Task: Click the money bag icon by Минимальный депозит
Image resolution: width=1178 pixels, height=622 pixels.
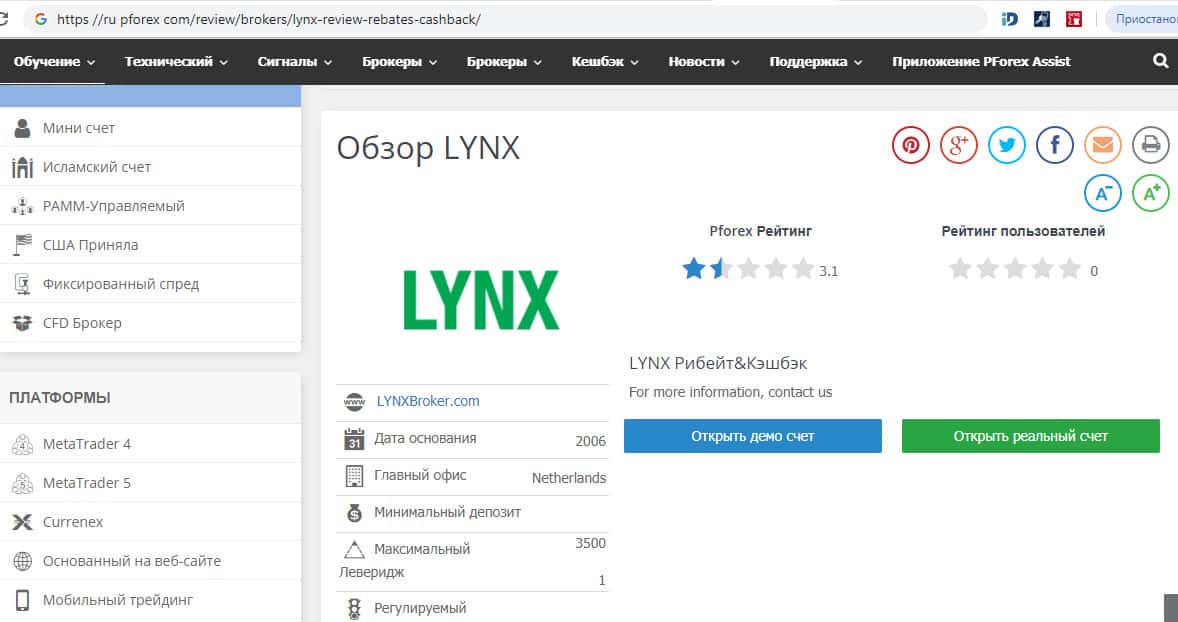Action: pos(354,513)
